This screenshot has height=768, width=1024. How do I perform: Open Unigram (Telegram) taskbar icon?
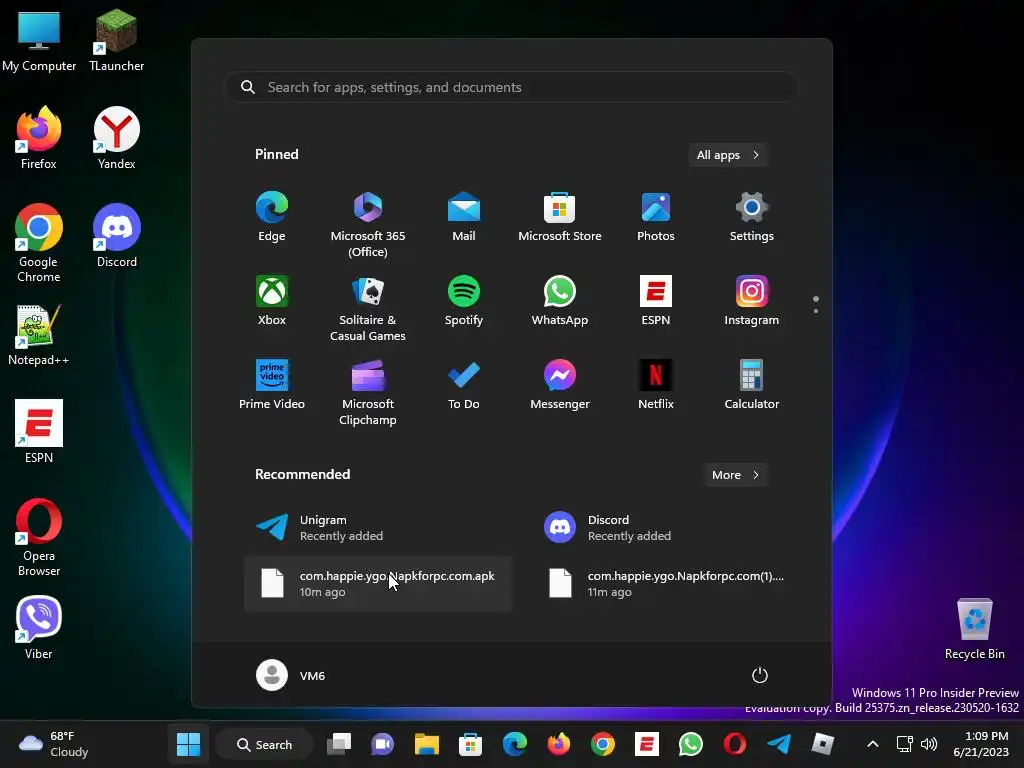[x=779, y=744]
